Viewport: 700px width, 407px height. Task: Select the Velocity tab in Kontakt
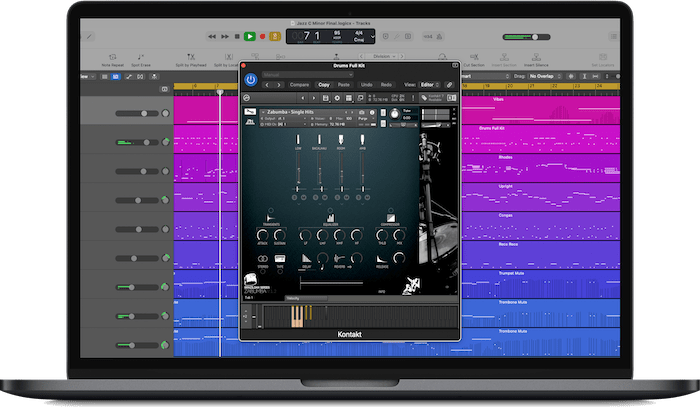[x=294, y=297]
